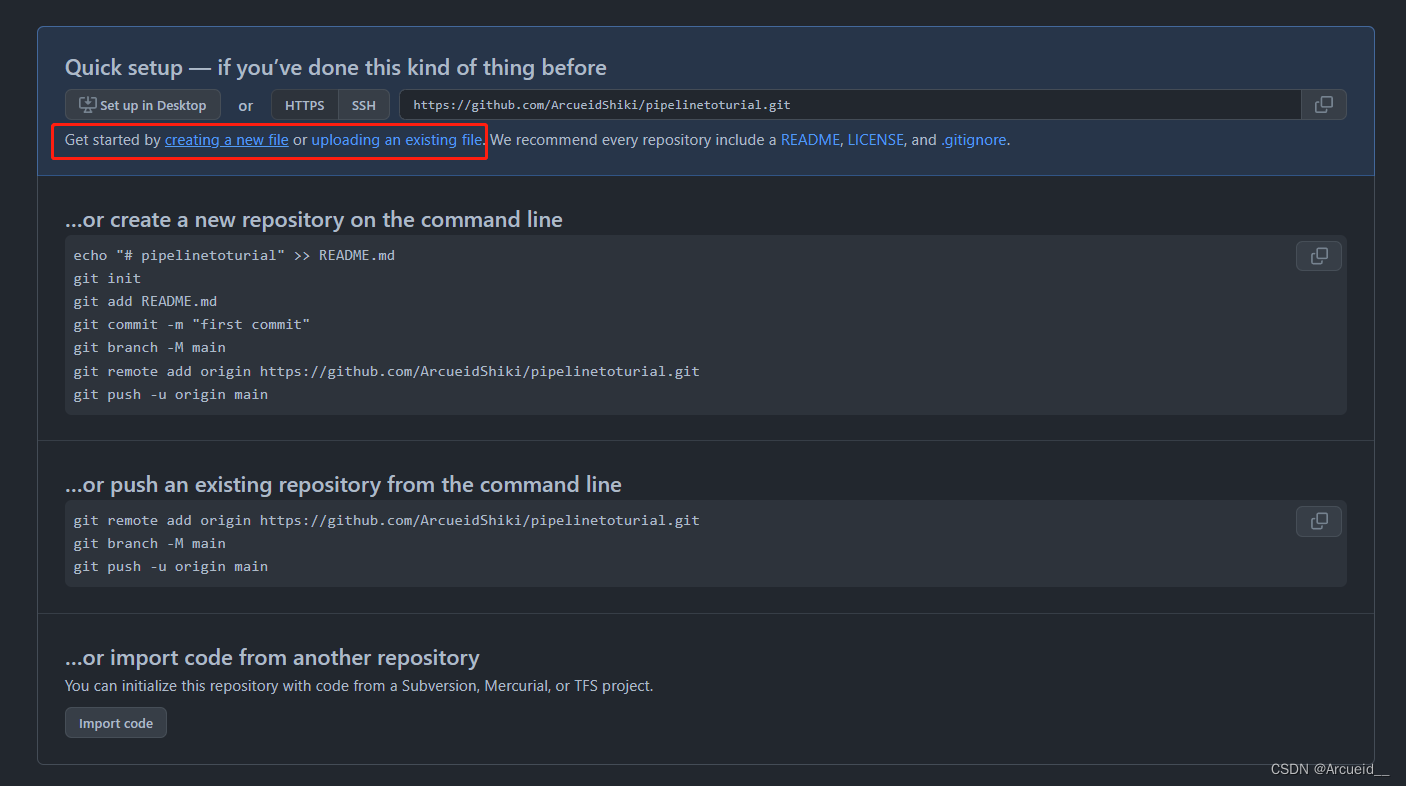Click Set up in Desktop button

pos(143,105)
